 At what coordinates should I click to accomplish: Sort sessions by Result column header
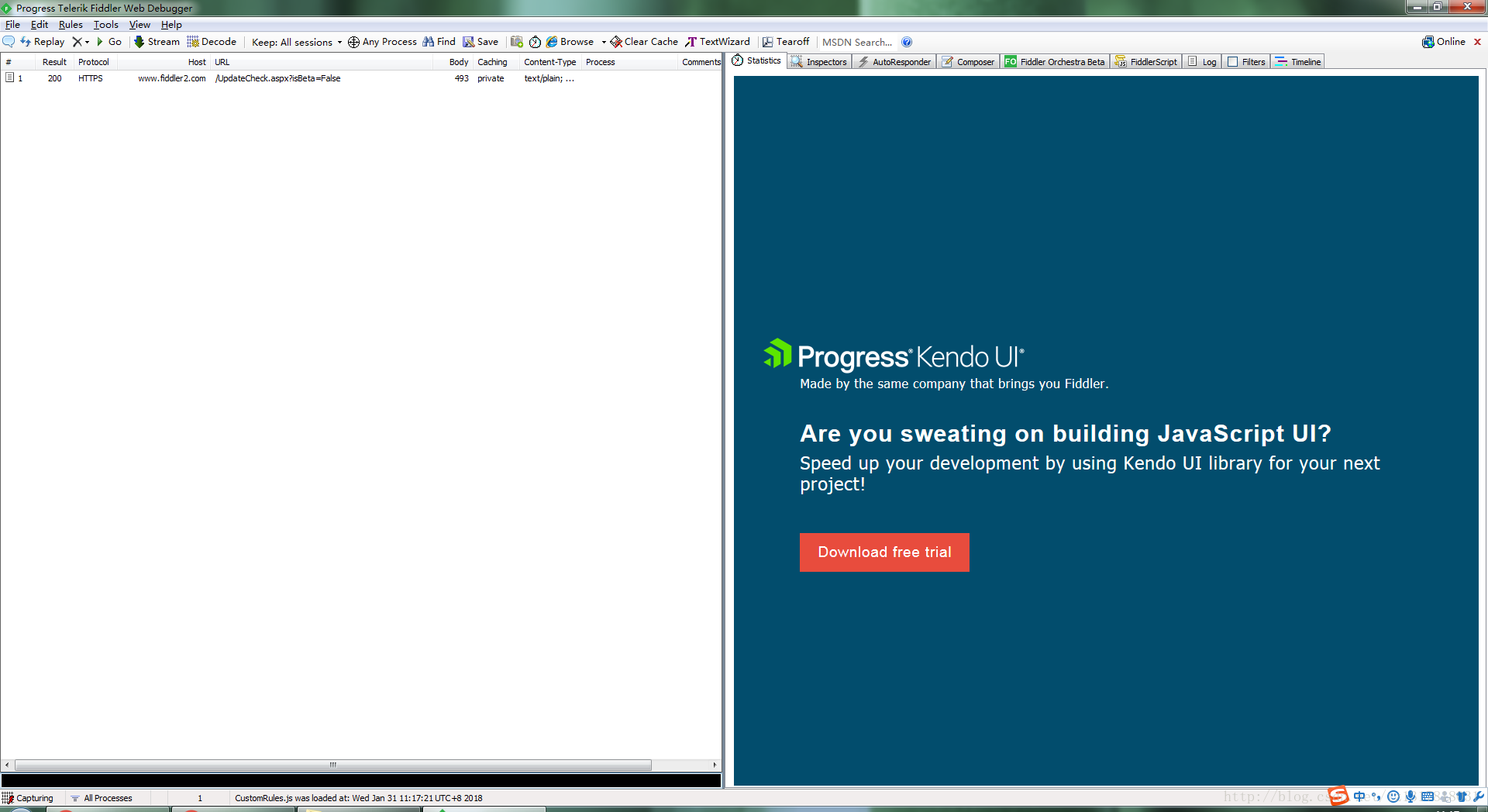pos(54,62)
